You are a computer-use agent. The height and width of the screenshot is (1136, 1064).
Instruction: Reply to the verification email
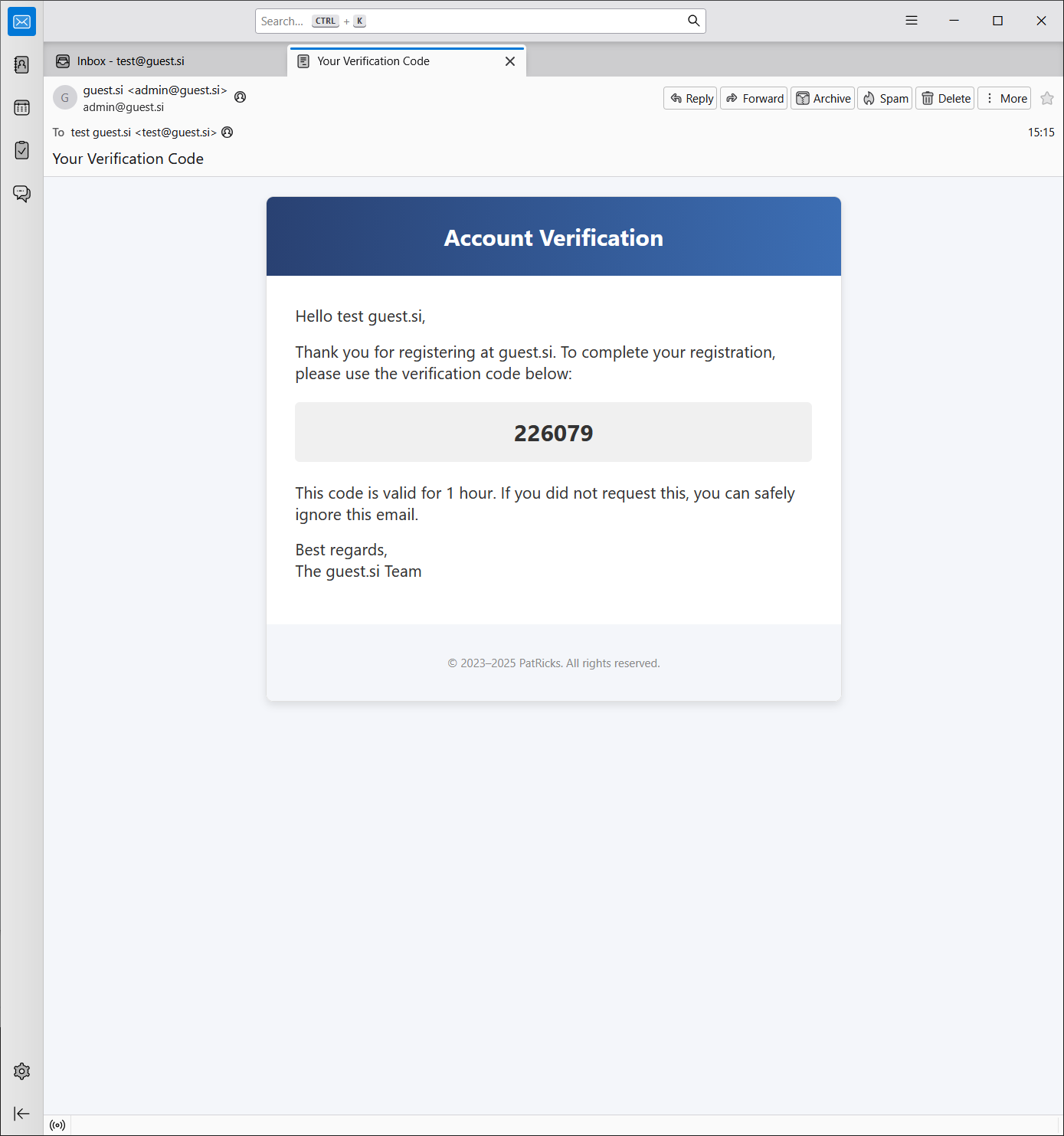click(x=689, y=98)
